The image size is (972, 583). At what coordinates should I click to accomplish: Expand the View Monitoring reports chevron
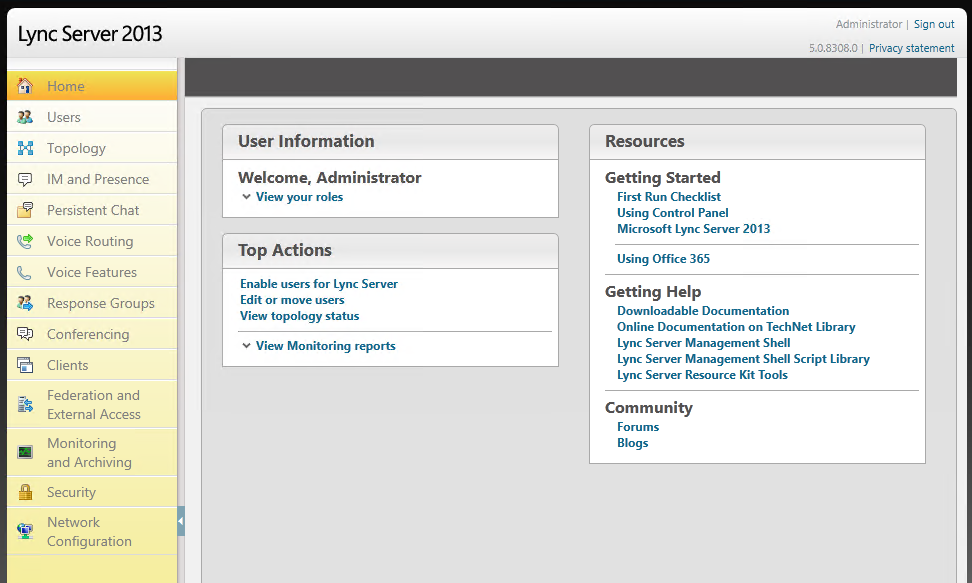[246, 345]
